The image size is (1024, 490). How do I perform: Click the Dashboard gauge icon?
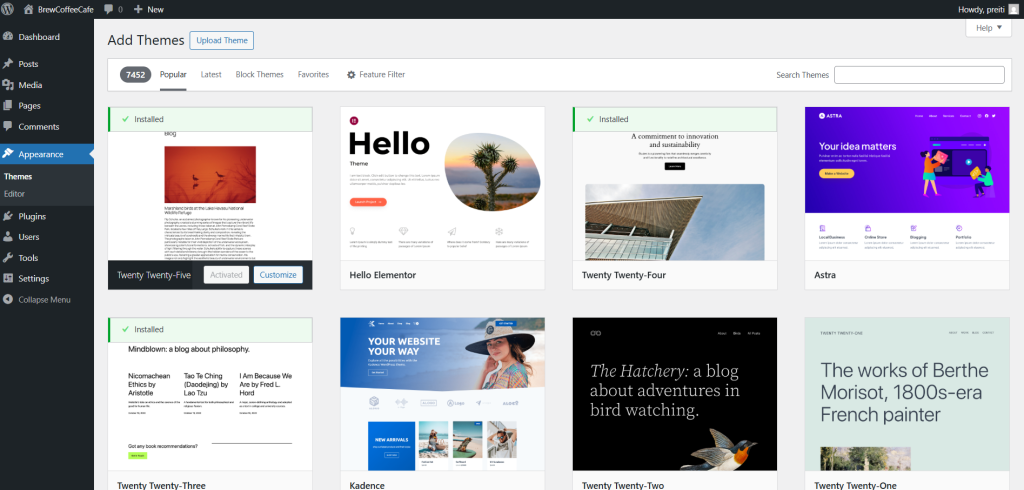click(x=8, y=37)
